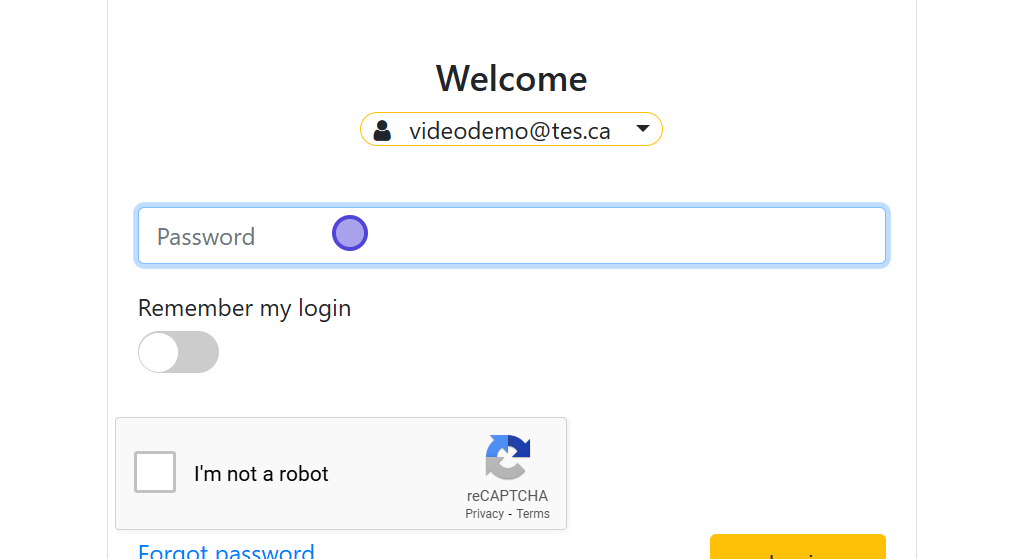
Task: Open the reCAPTCHA Privacy link
Action: pyautogui.click(x=484, y=514)
